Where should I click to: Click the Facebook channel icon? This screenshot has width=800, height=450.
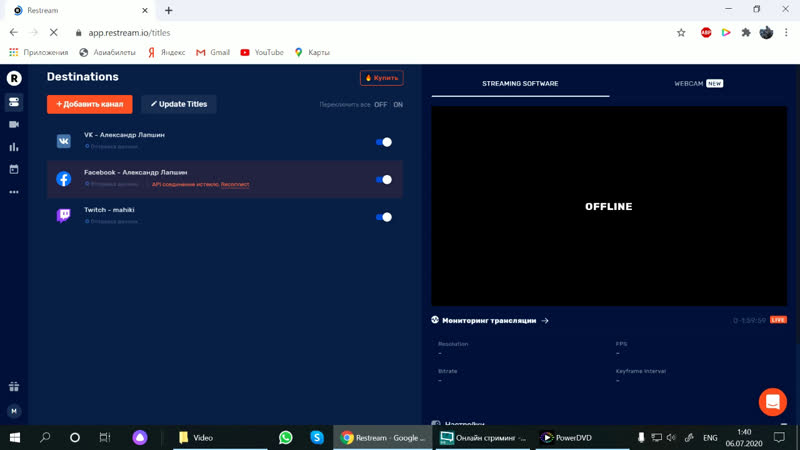(64, 179)
